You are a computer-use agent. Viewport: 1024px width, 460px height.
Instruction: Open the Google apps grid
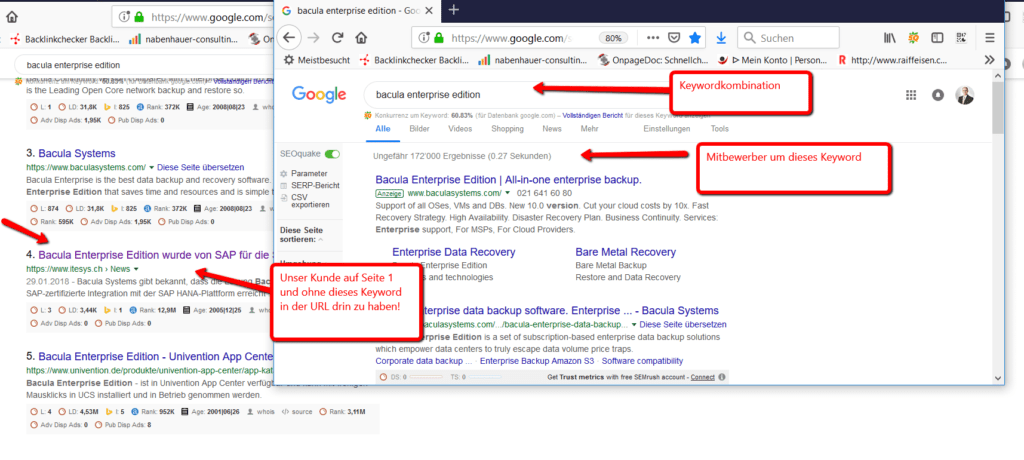coord(910,95)
